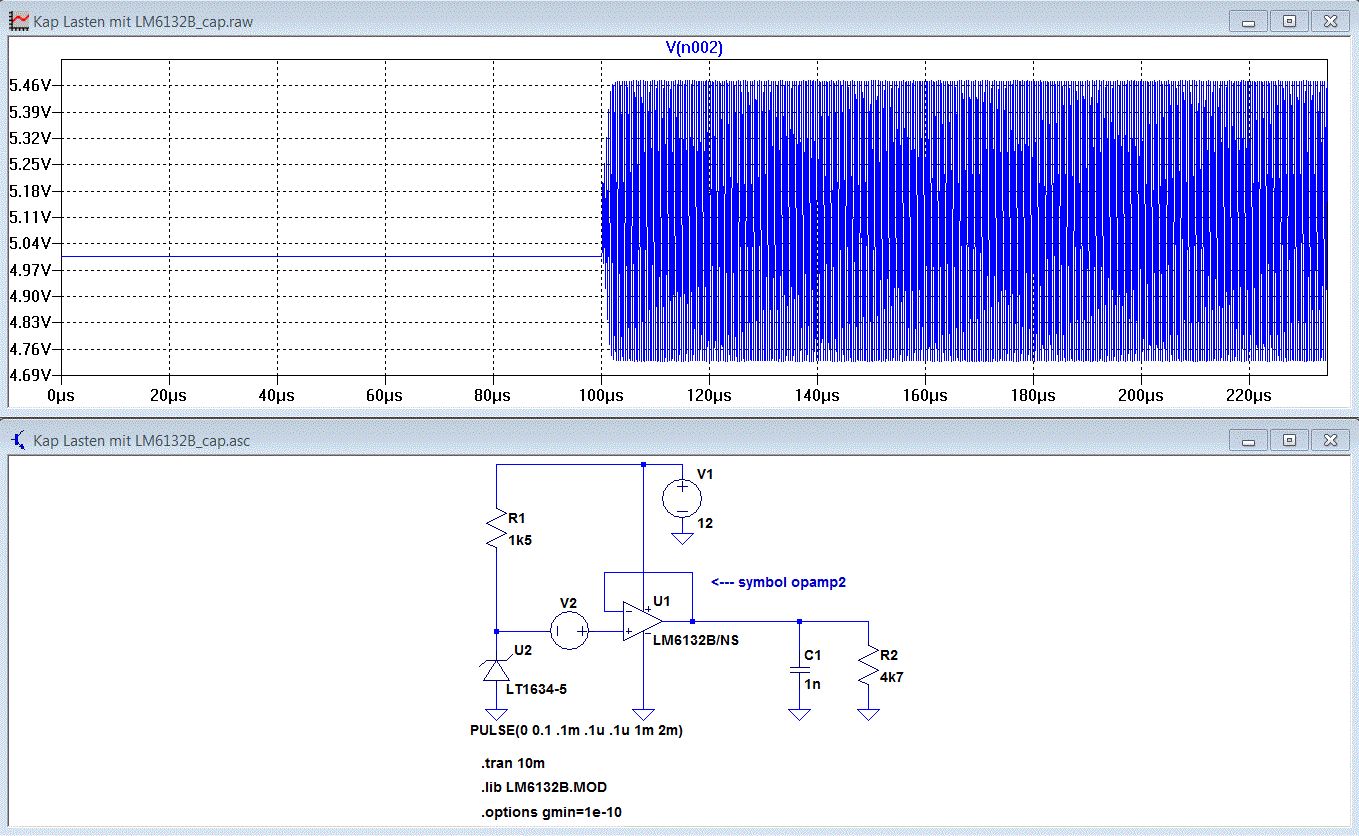The height and width of the screenshot is (836, 1359).
Task: Maximize the waveform .raw window
Action: point(1289,20)
